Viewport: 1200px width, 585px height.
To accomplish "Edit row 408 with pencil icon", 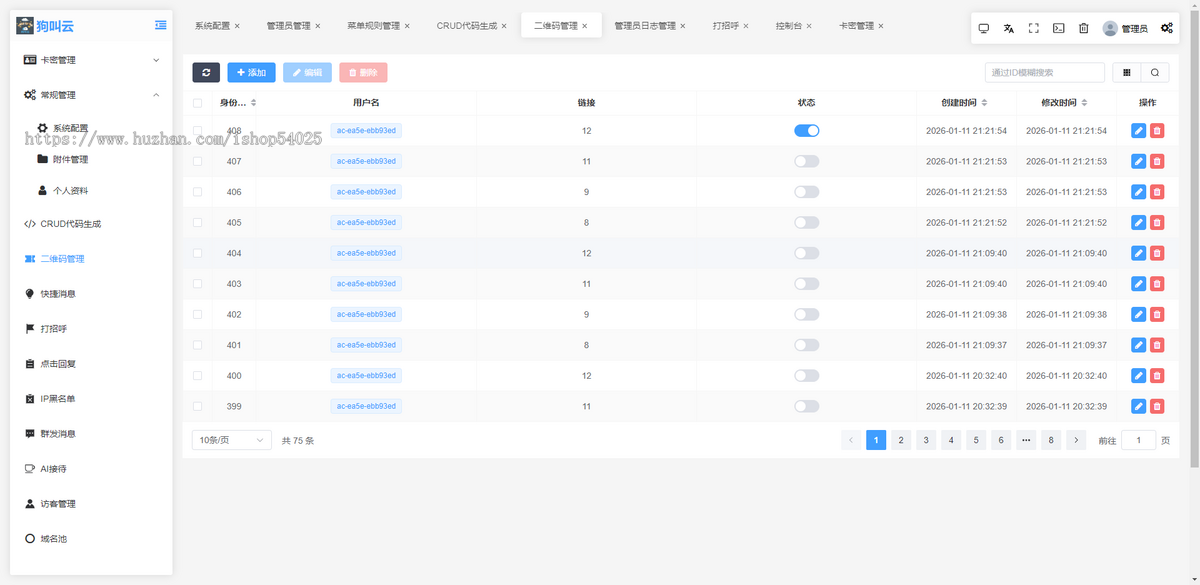I will click(x=1138, y=130).
